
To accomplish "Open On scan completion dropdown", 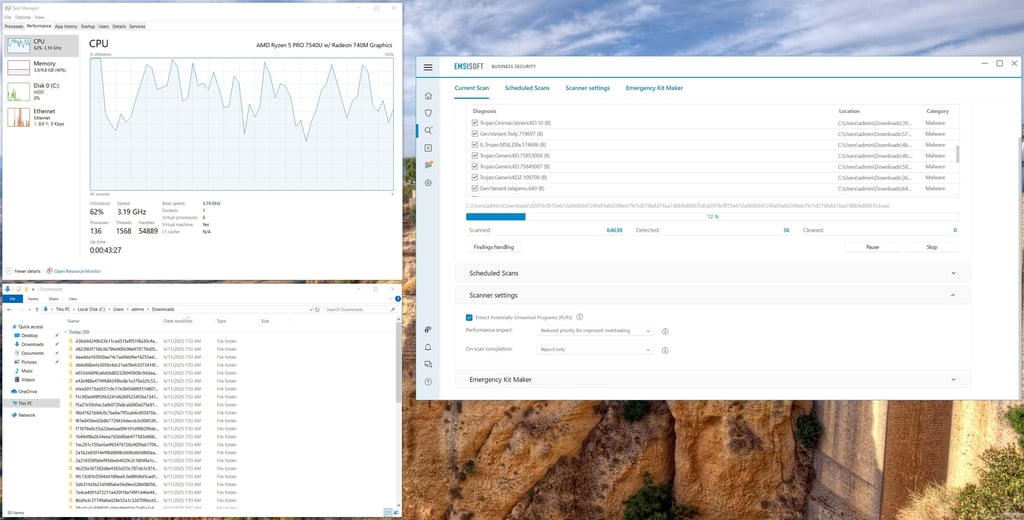I will [x=595, y=349].
